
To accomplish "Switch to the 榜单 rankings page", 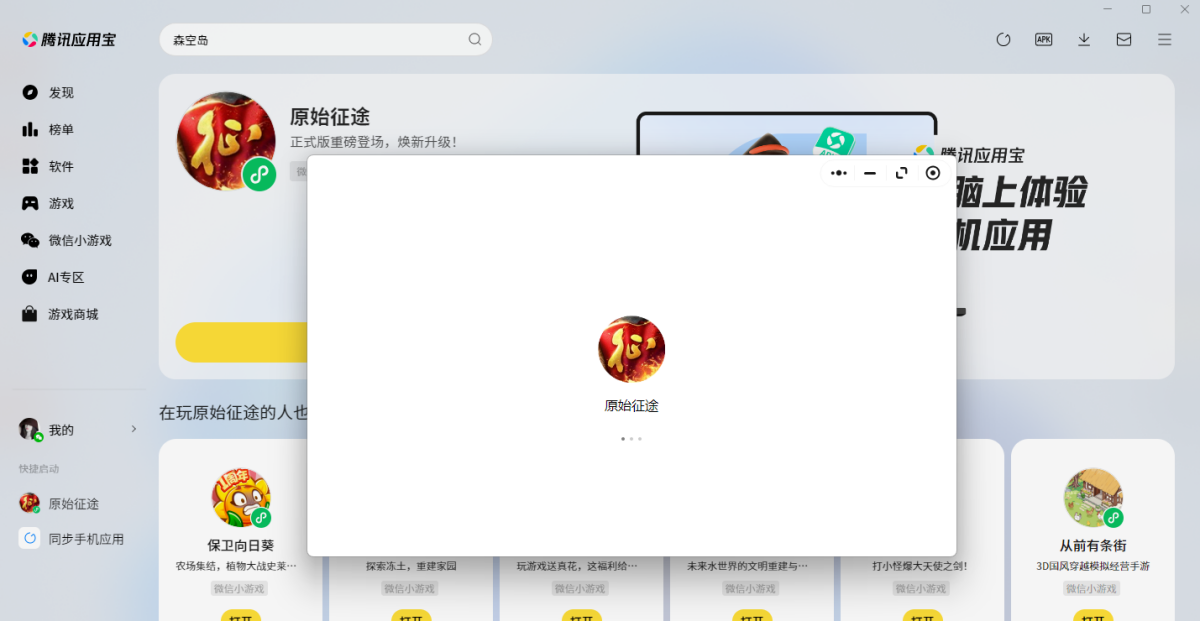I will pyautogui.click(x=61, y=129).
